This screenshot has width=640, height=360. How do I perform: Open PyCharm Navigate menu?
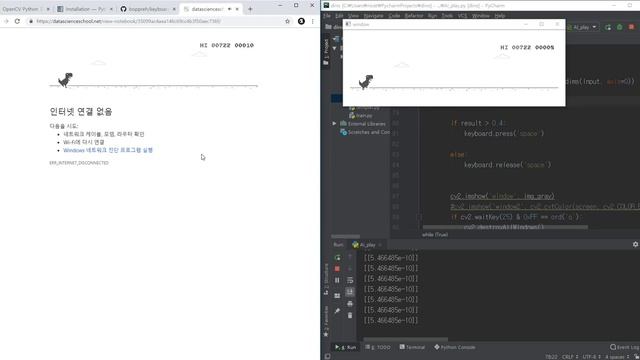tap(373, 16)
